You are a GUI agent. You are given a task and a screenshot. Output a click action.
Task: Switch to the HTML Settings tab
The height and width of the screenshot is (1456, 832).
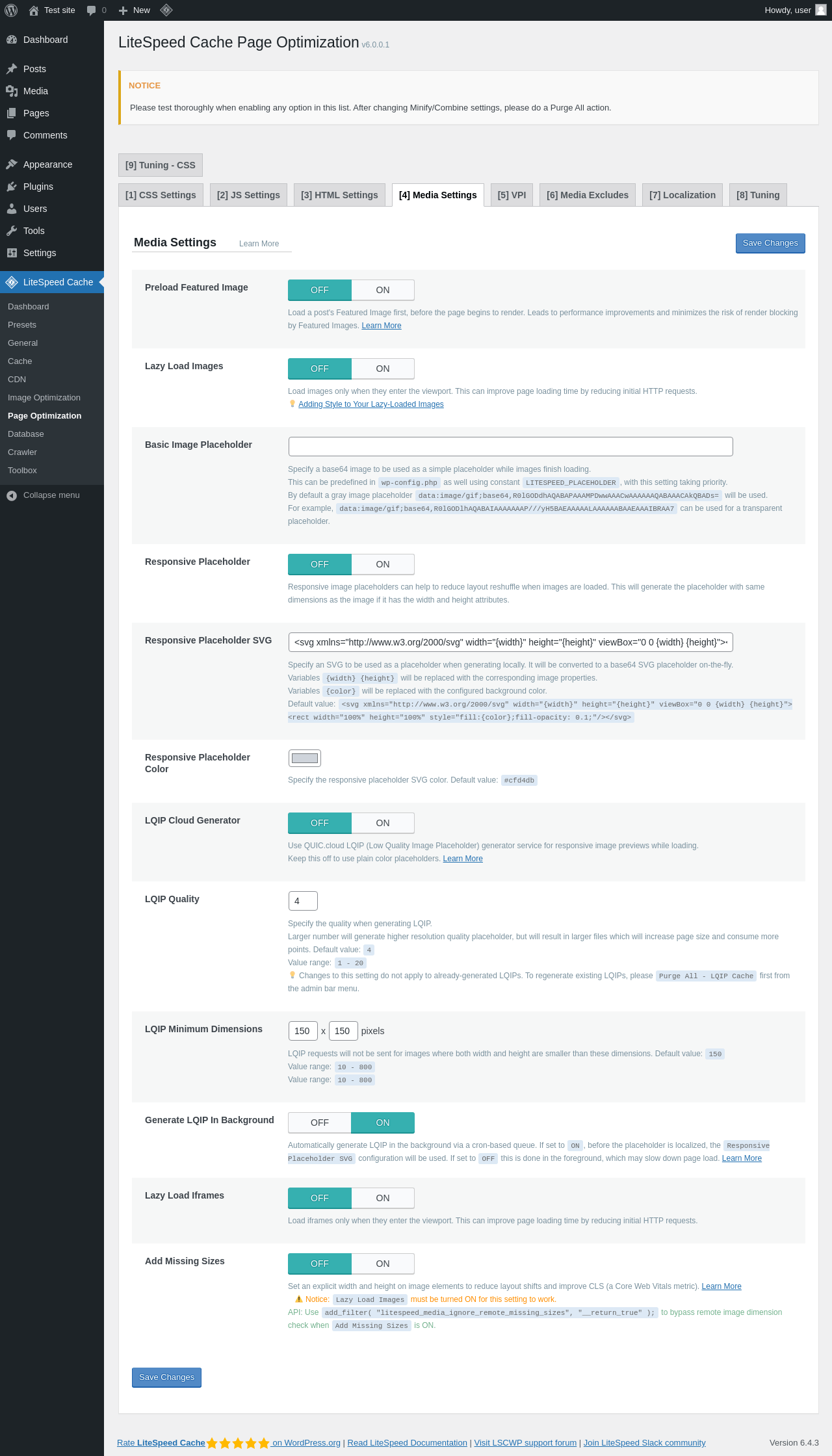point(339,195)
